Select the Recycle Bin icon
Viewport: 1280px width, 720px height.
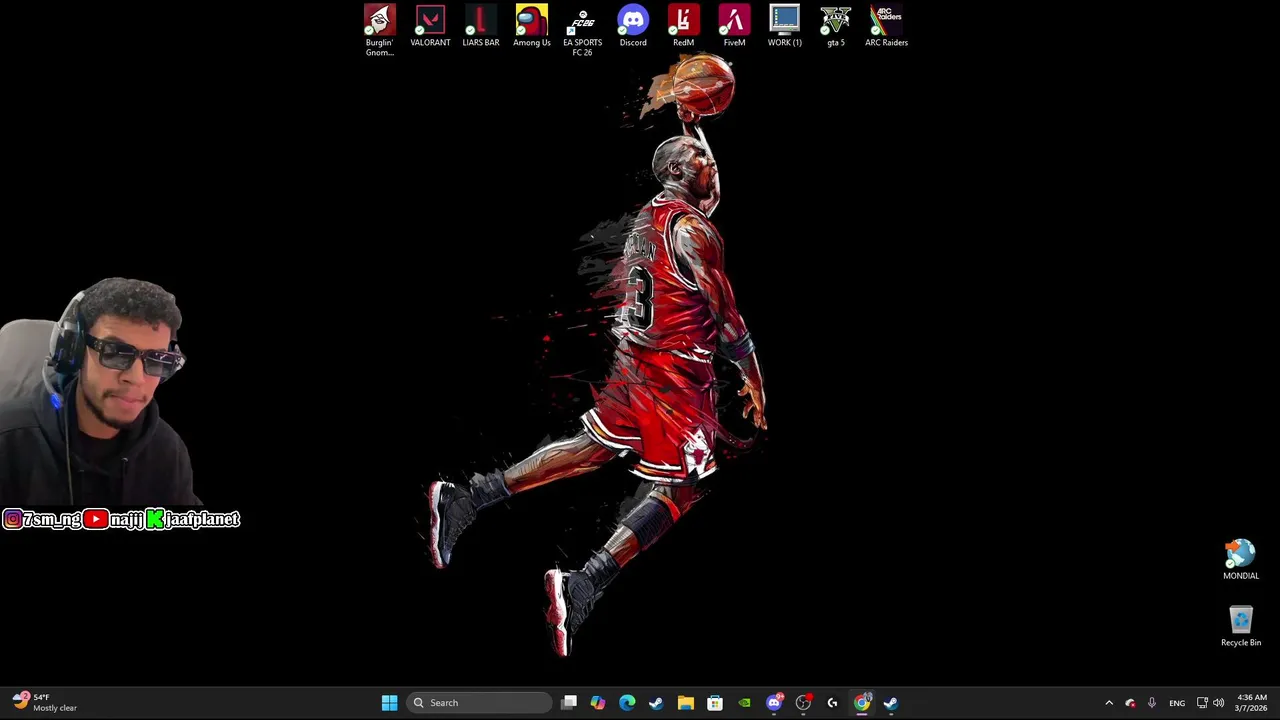pos(1241,626)
